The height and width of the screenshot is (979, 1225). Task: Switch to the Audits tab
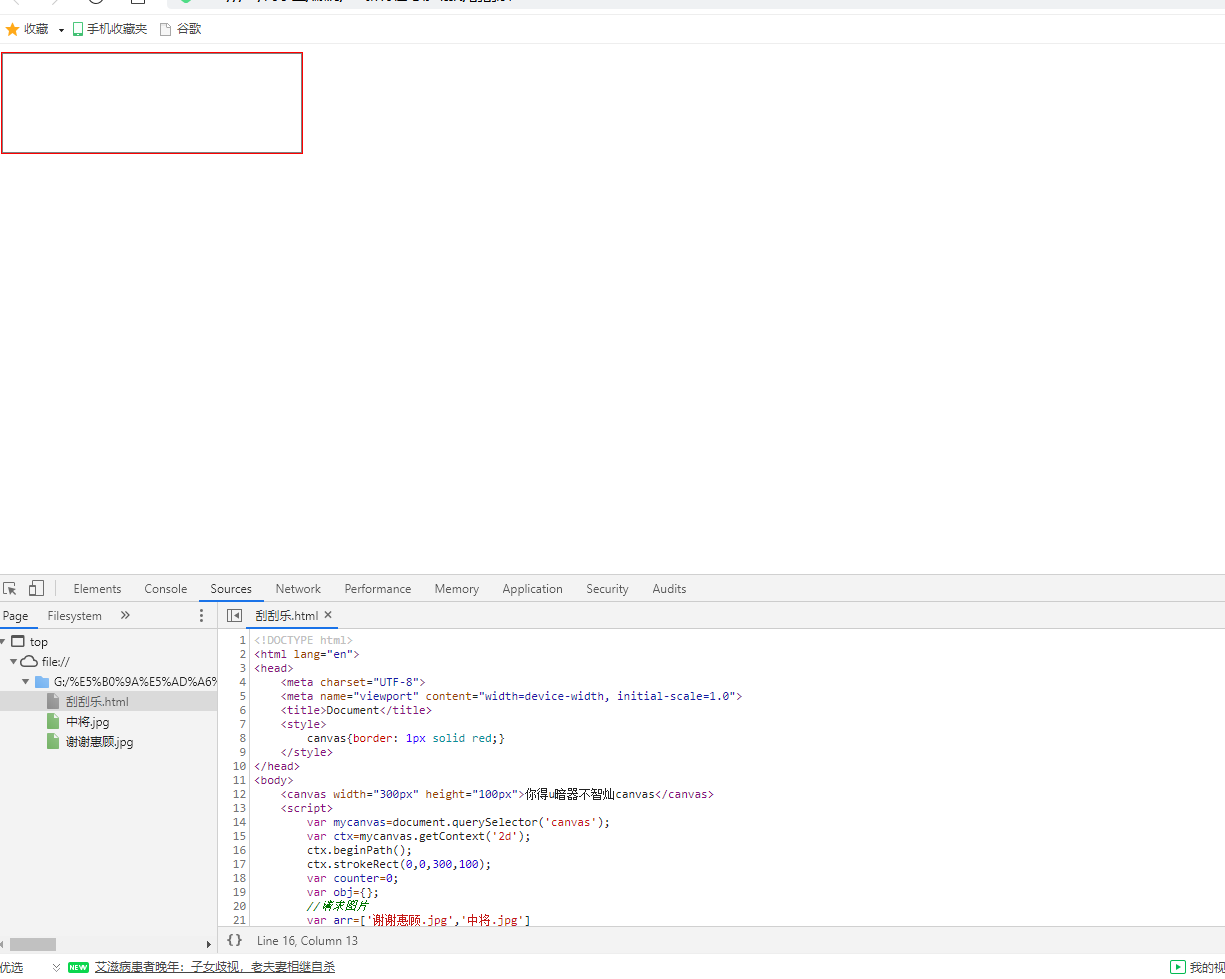point(669,589)
